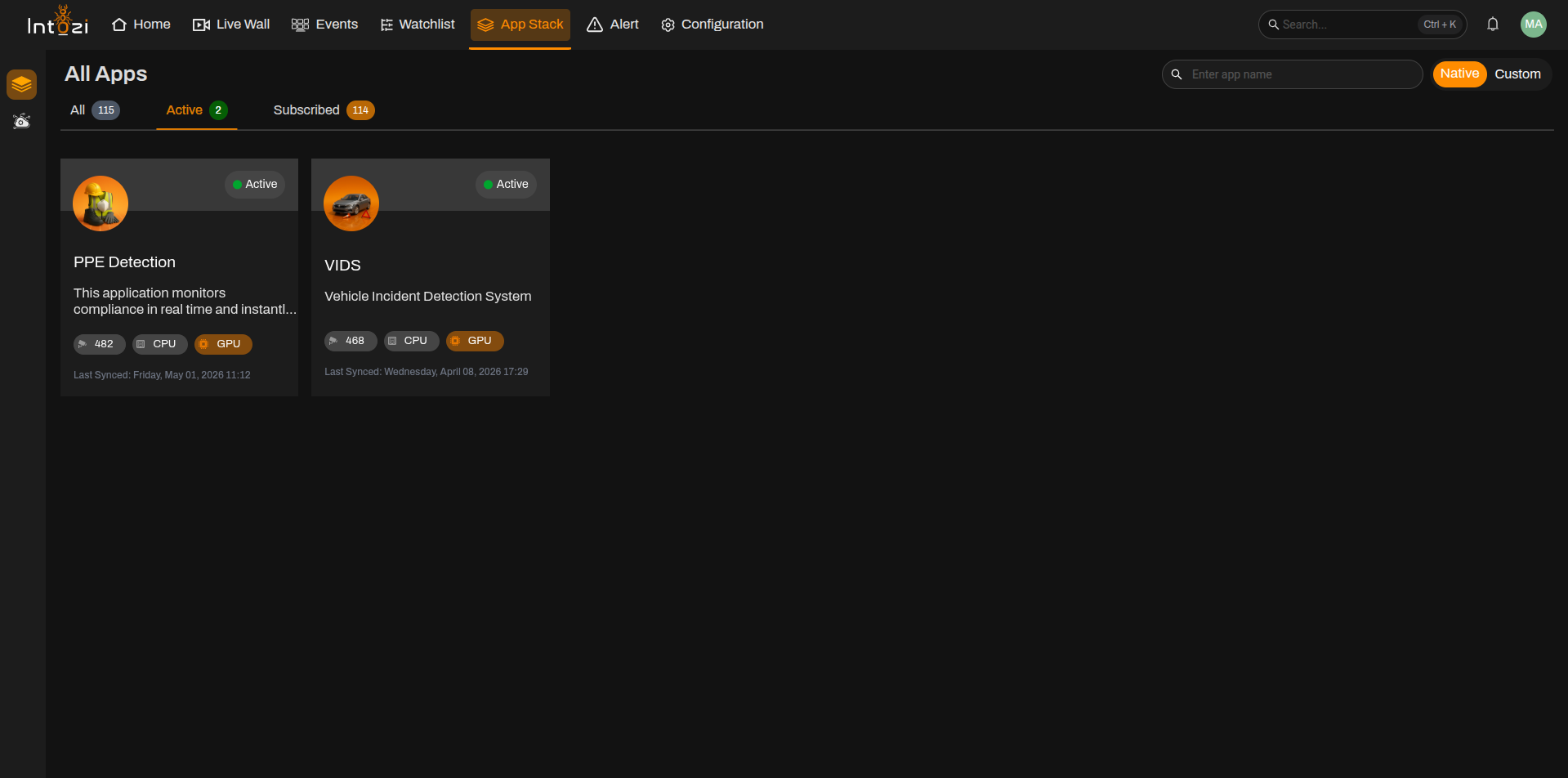Click the CPU badge on PPE Detection card

pyautogui.click(x=160, y=344)
